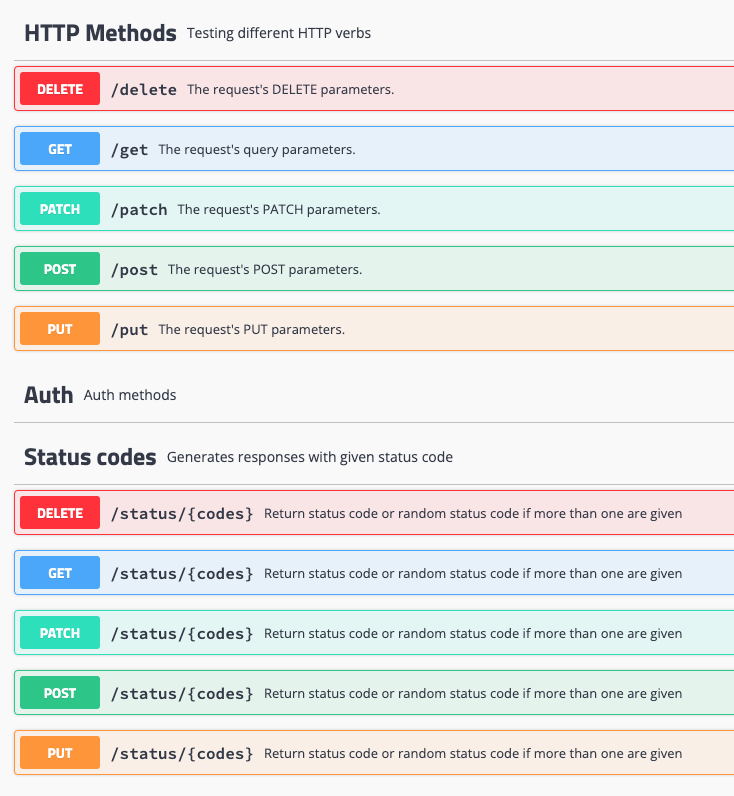The height and width of the screenshot is (796, 734).
Task: Collapse the HTTP Methods section header
Action: click(100, 33)
